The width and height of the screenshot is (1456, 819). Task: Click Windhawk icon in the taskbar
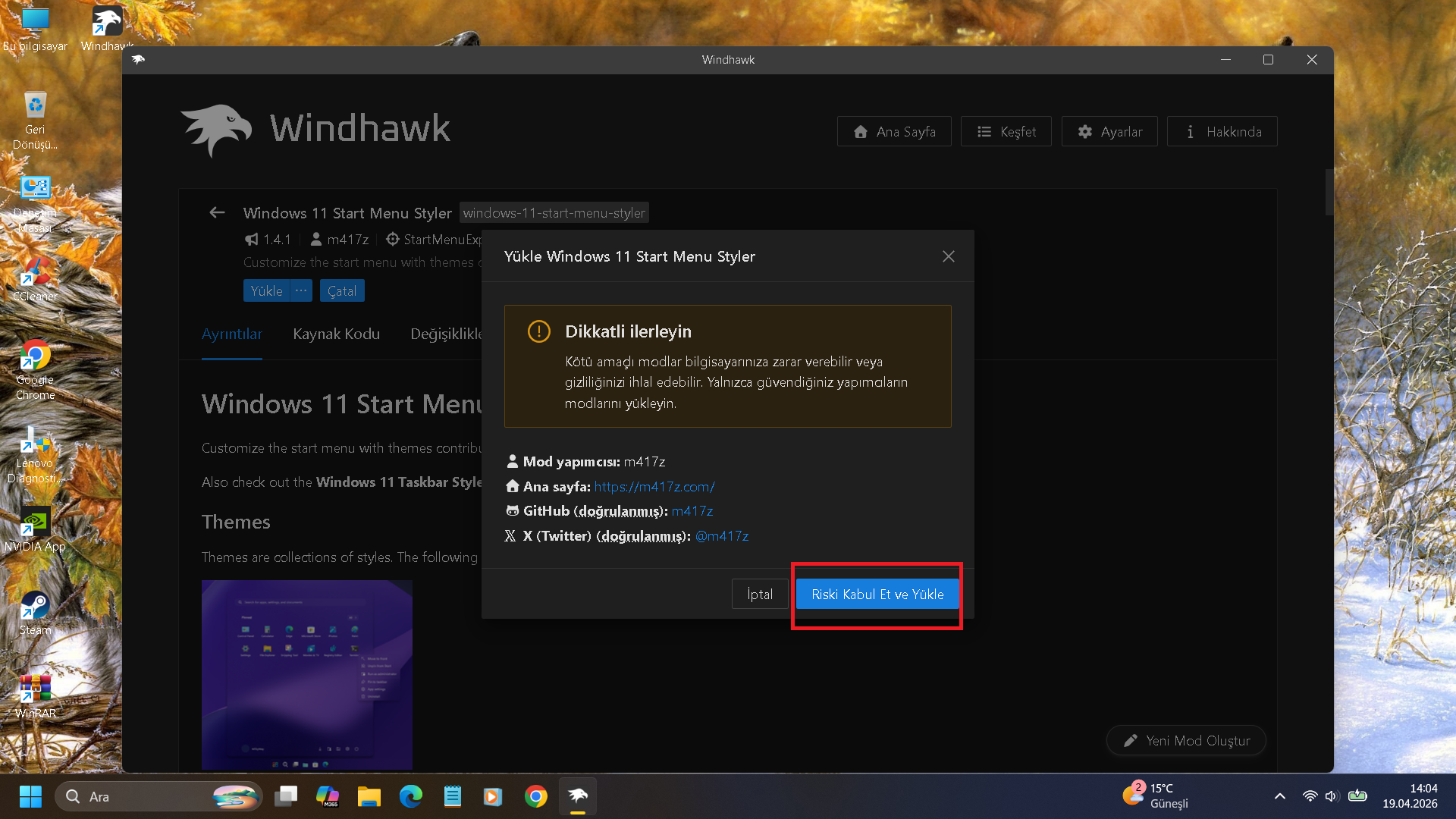click(x=578, y=797)
